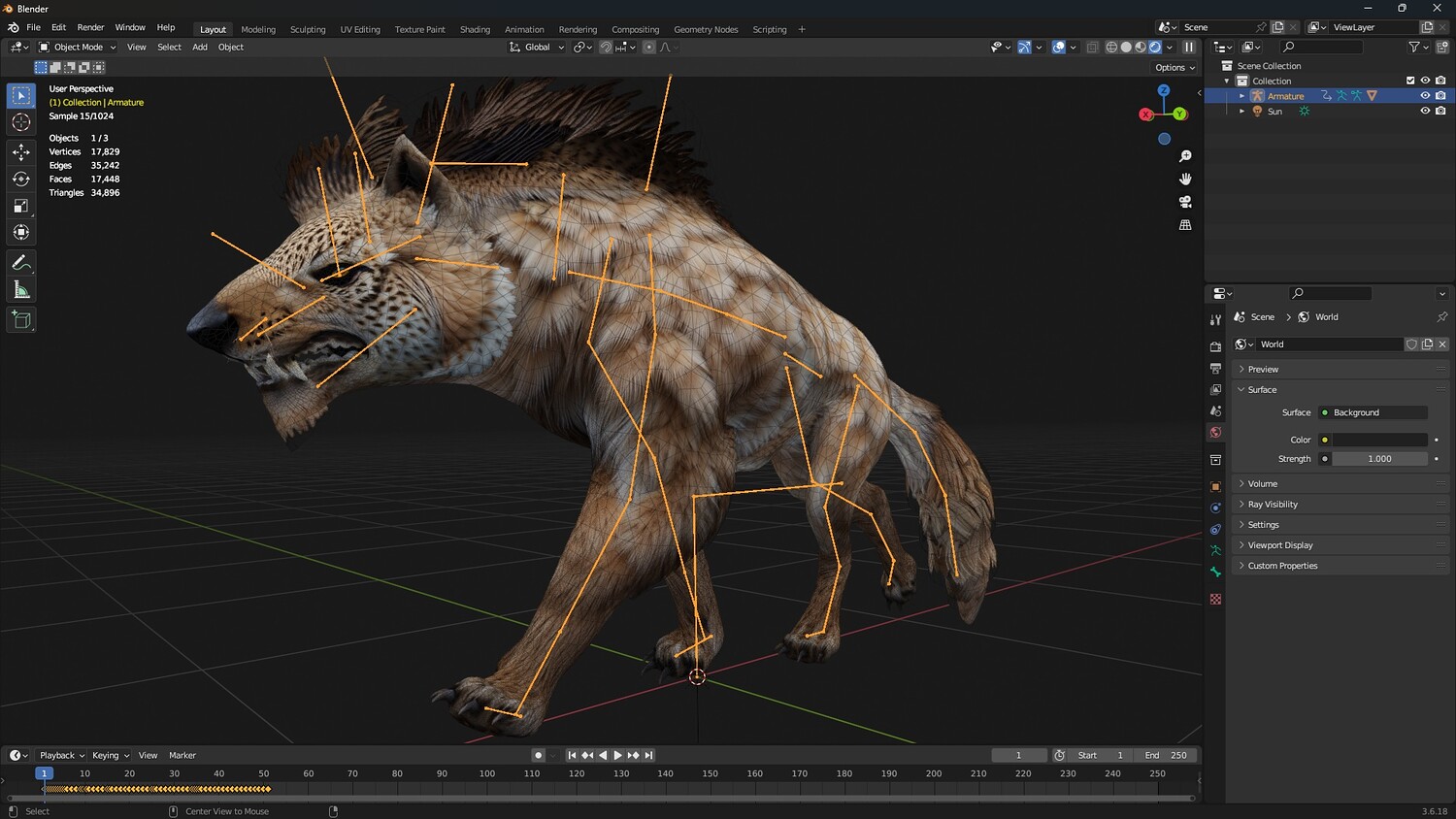Adjust the world Strength slider
1456x819 pixels.
pyautogui.click(x=1378, y=459)
